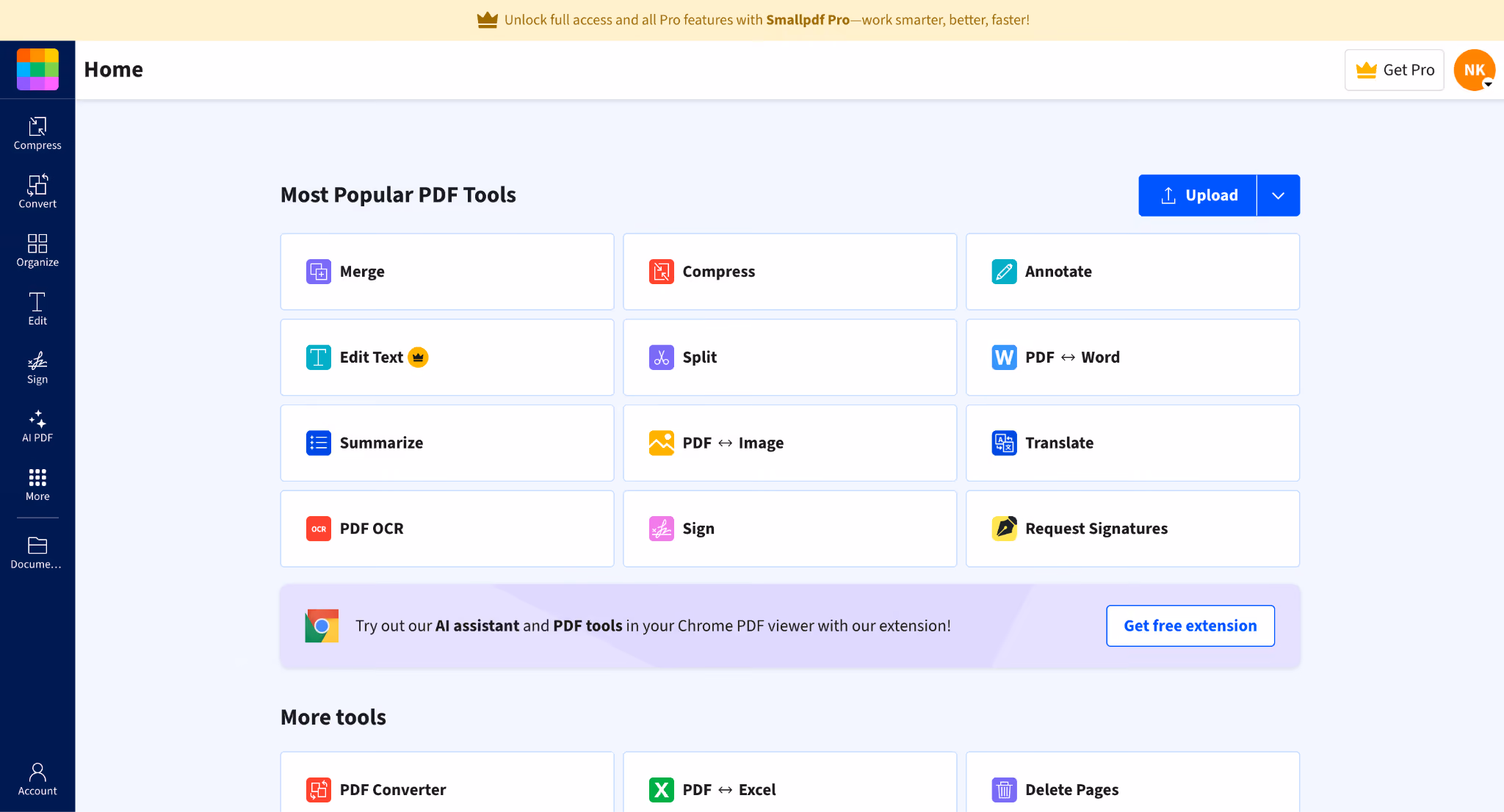Open More tools grid in the sidebar
The height and width of the screenshot is (812, 1504).
click(x=37, y=485)
